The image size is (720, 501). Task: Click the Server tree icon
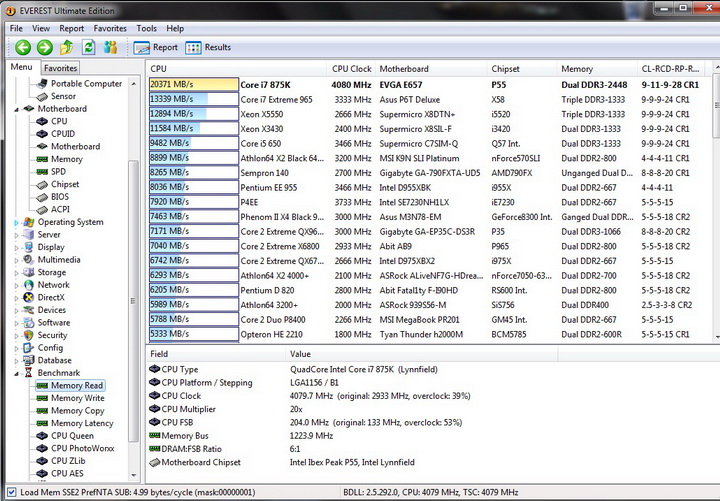pyautogui.click(x=29, y=234)
